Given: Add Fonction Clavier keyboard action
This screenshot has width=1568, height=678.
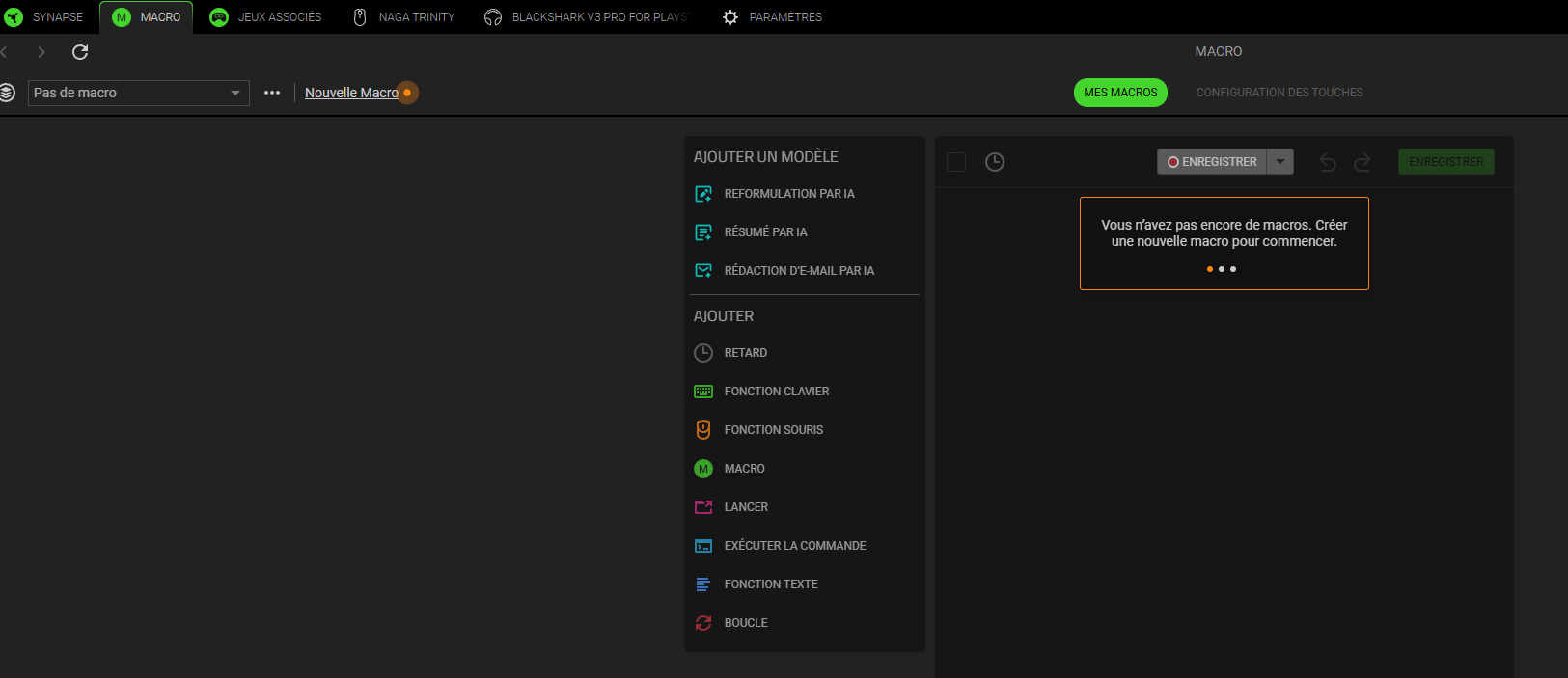Looking at the screenshot, I should point(761,392).
